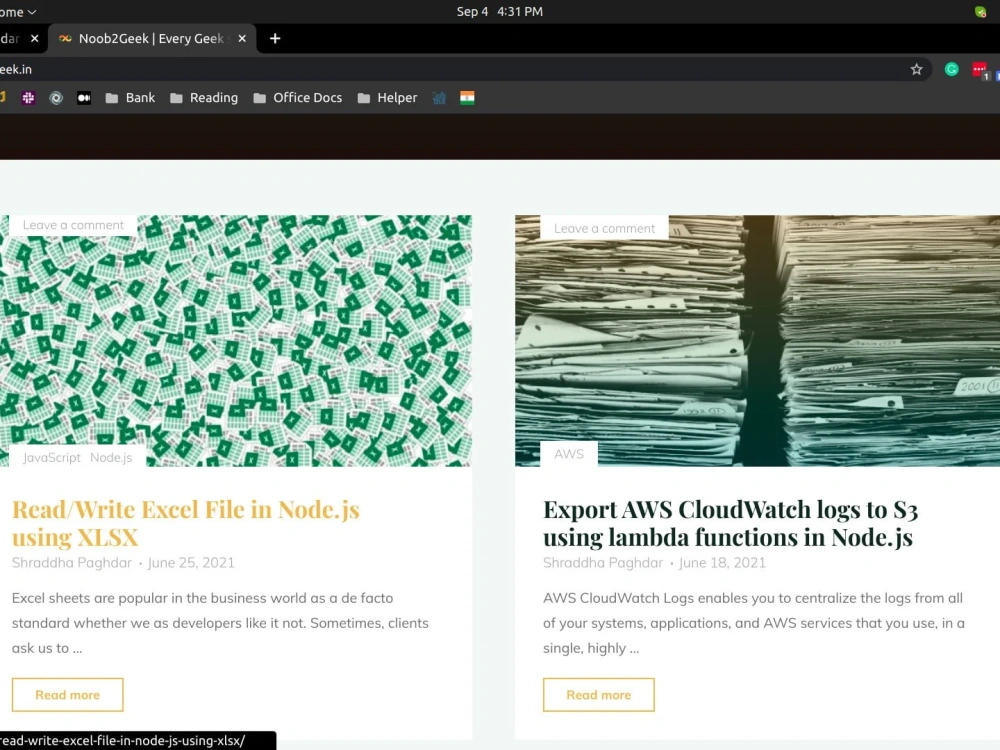This screenshot has height=750, width=1000.
Task: Bookmark this page with the star icon
Action: pos(916,70)
